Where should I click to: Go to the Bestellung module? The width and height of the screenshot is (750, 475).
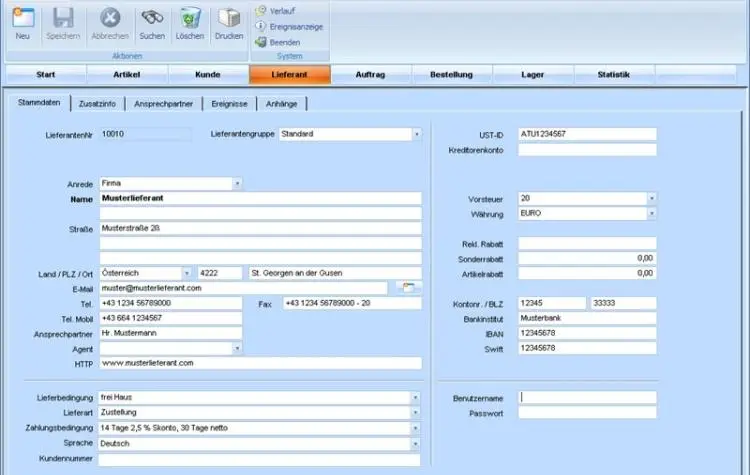451,75
